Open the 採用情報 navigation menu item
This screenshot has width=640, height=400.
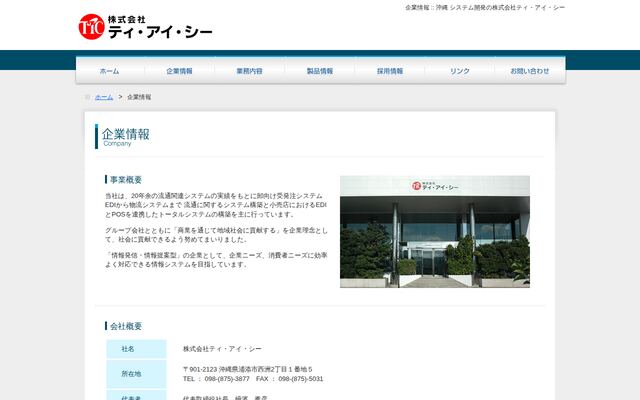click(x=390, y=71)
